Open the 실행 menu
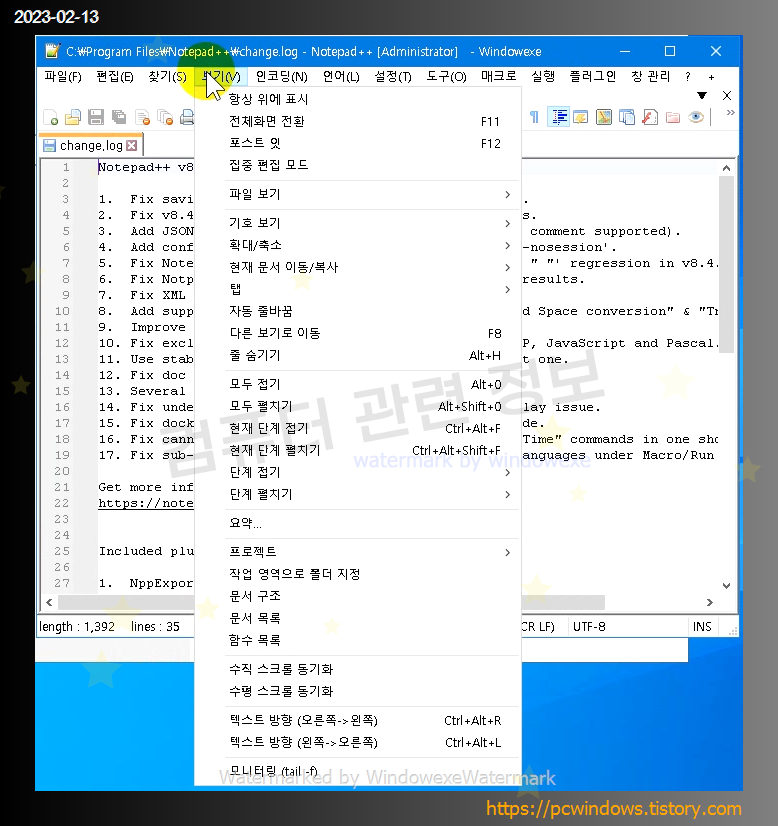The width and height of the screenshot is (778, 826). pos(543,77)
